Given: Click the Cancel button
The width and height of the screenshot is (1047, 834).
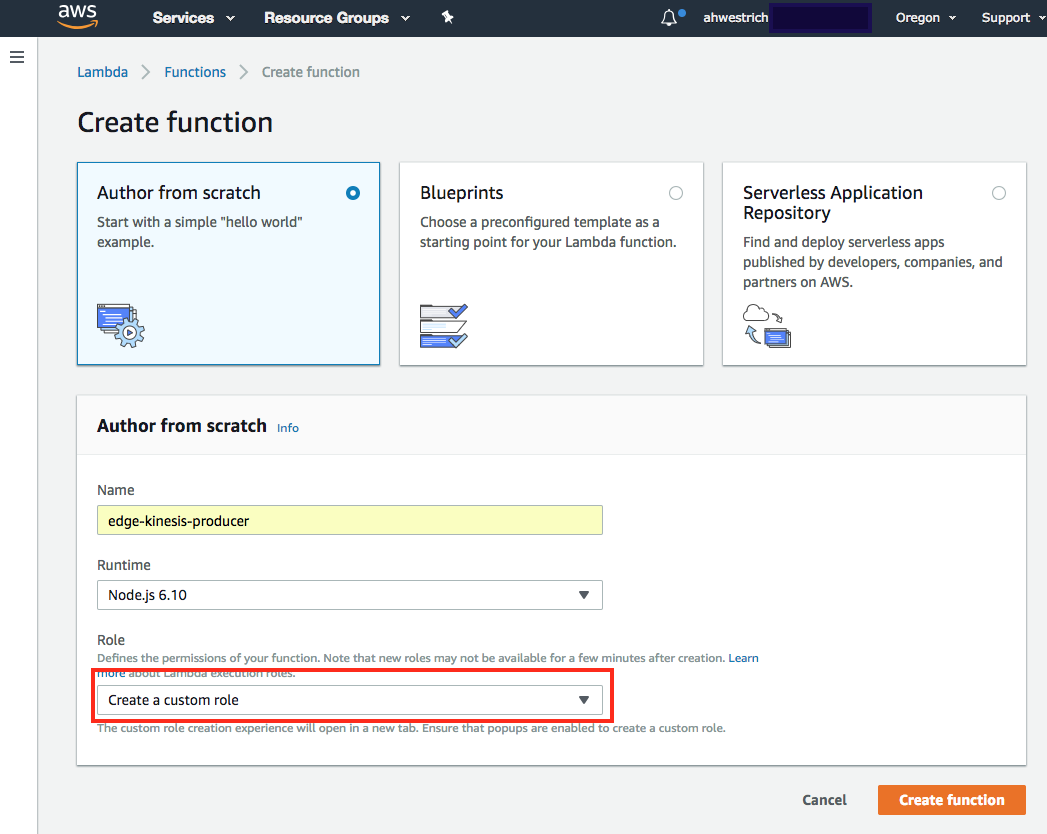Looking at the screenshot, I should point(824,800).
